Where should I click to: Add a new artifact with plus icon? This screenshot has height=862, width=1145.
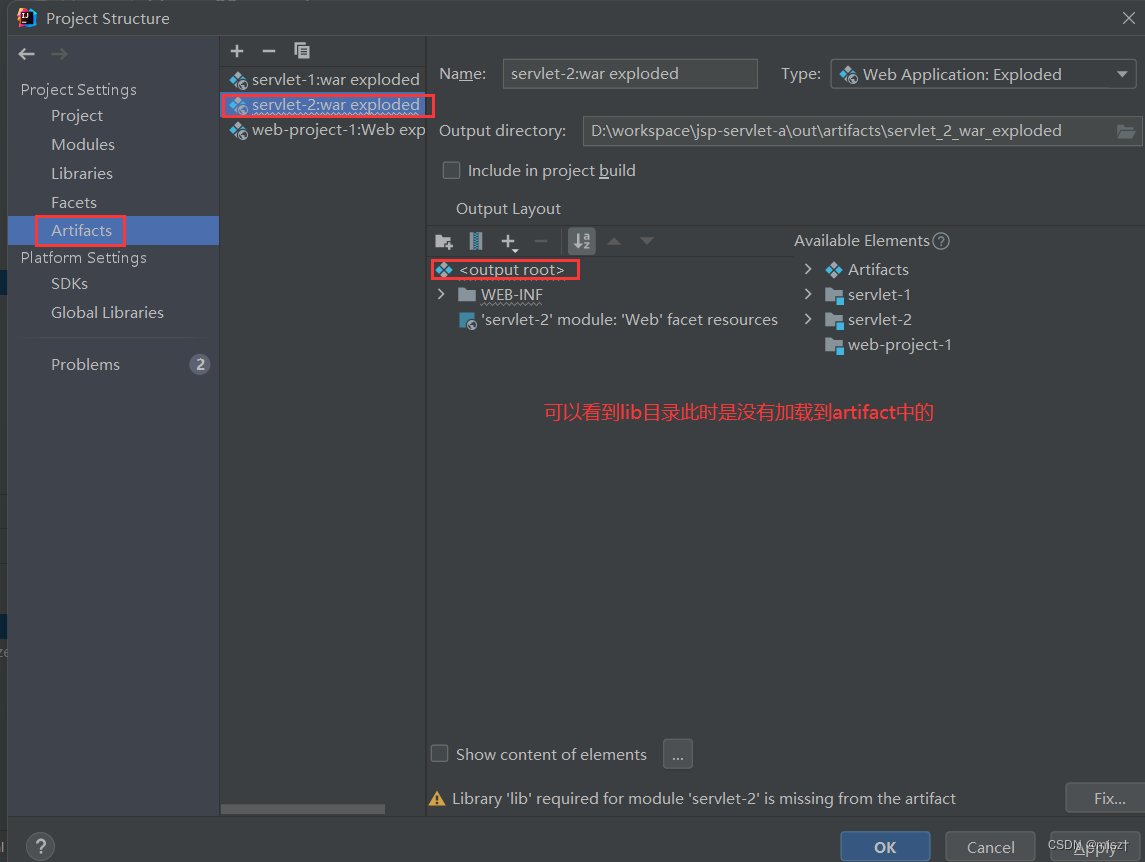click(x=237, y=51)
